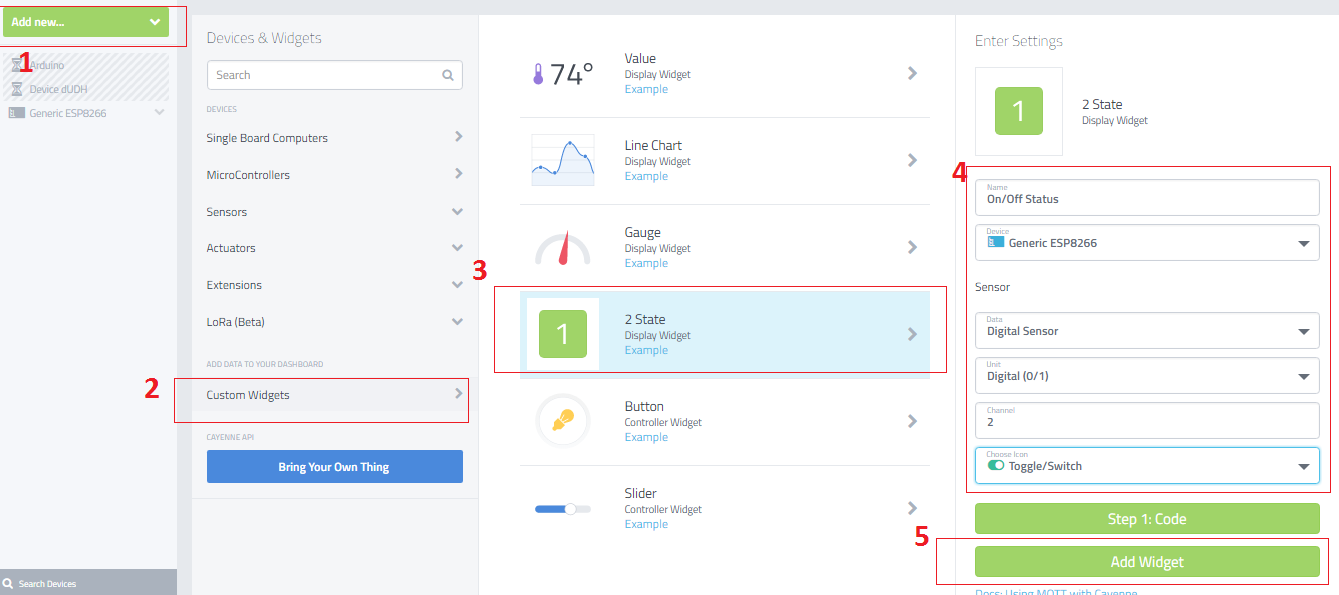Click the Generic ESP8266 device icon

[16, 113]
